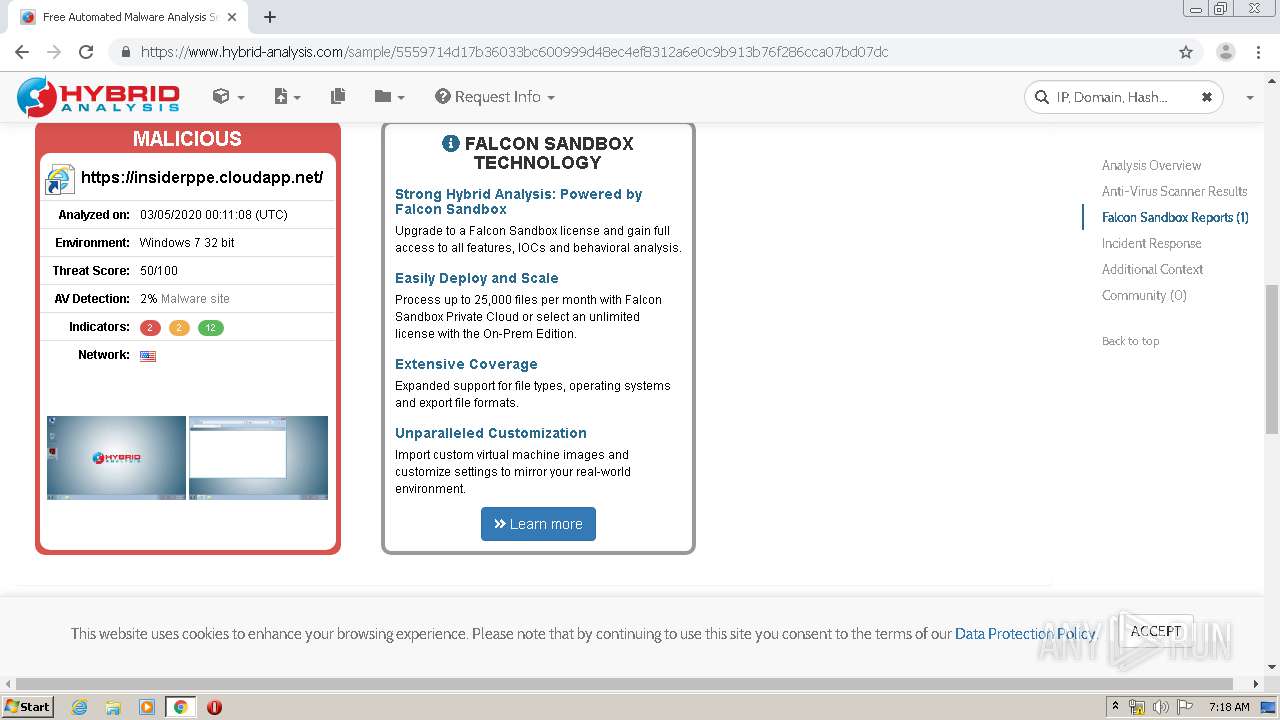Click the Easily Deploy and Scale heading
Screen dimensions: 1280x720
click(477, 278)
